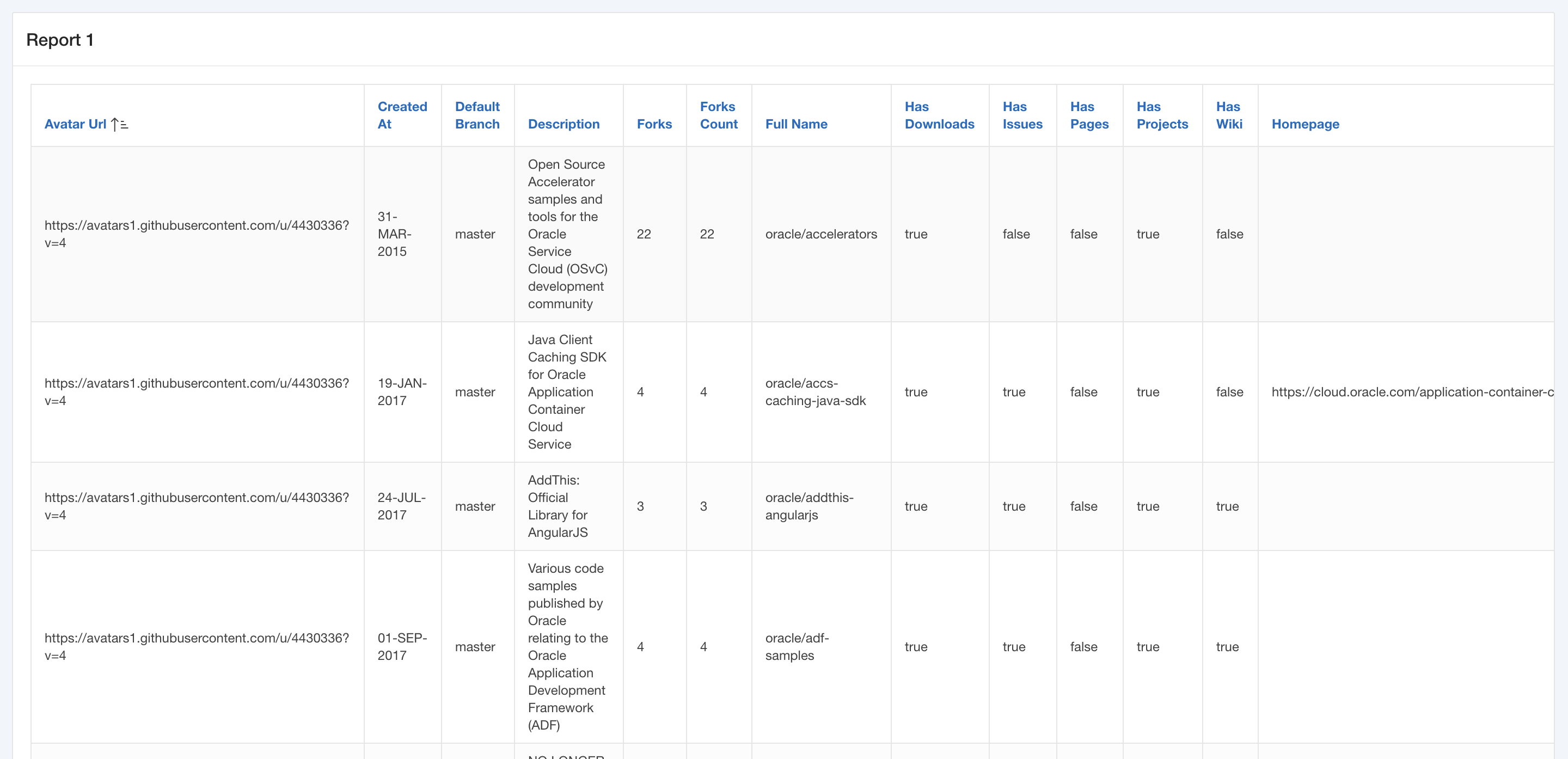The height and width of the screenshot is (759, 1568).
Task: Click the Forks column header
Action: (654, 124)
